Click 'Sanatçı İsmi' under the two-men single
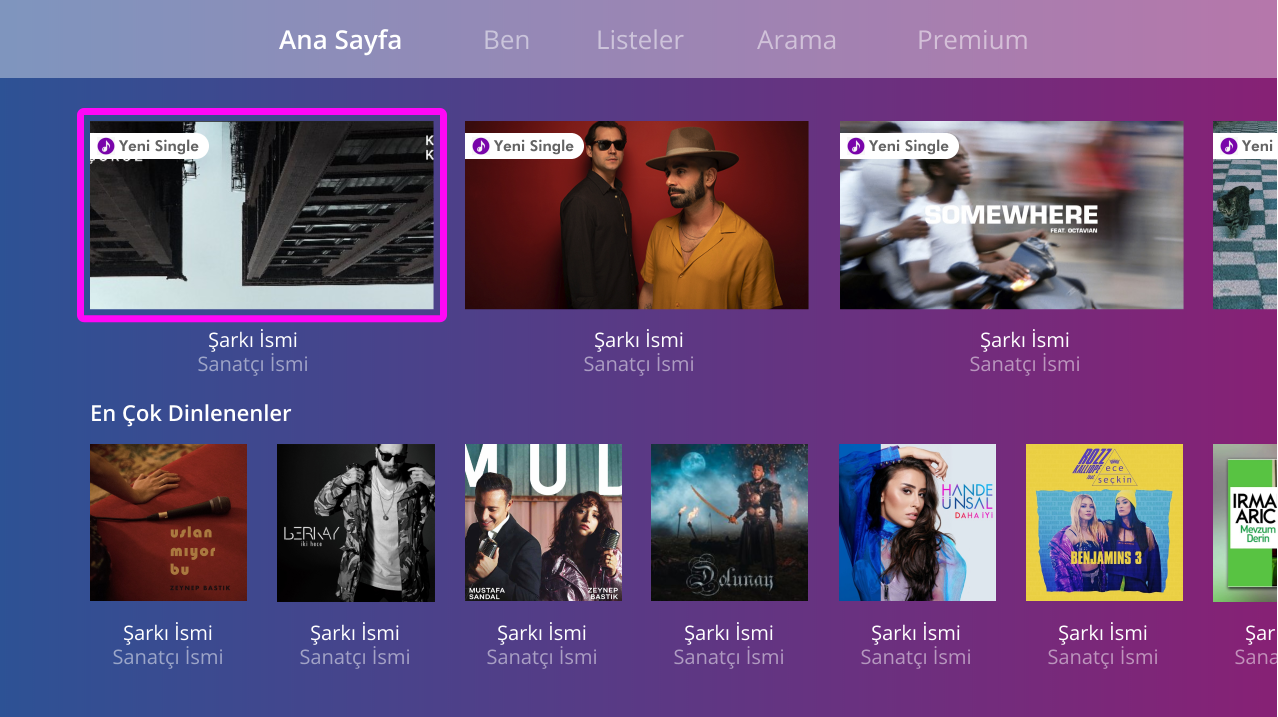This screenshot has width=1278, height=717. tap(639, 364)
